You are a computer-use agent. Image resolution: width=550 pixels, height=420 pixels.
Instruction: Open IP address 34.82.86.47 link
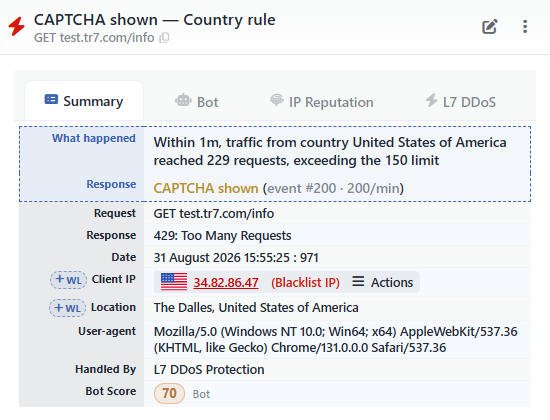(226, 282)
